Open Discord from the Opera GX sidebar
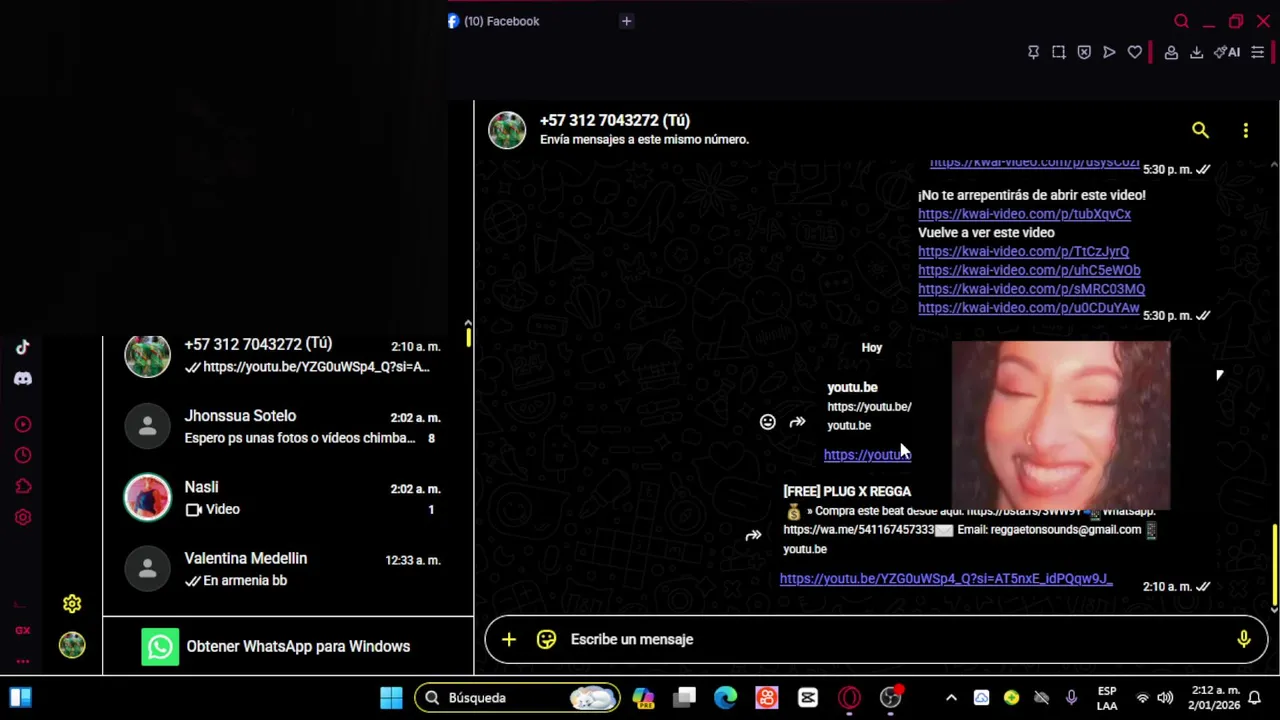This screenshot has width=1280, height=720. point(23,379)
